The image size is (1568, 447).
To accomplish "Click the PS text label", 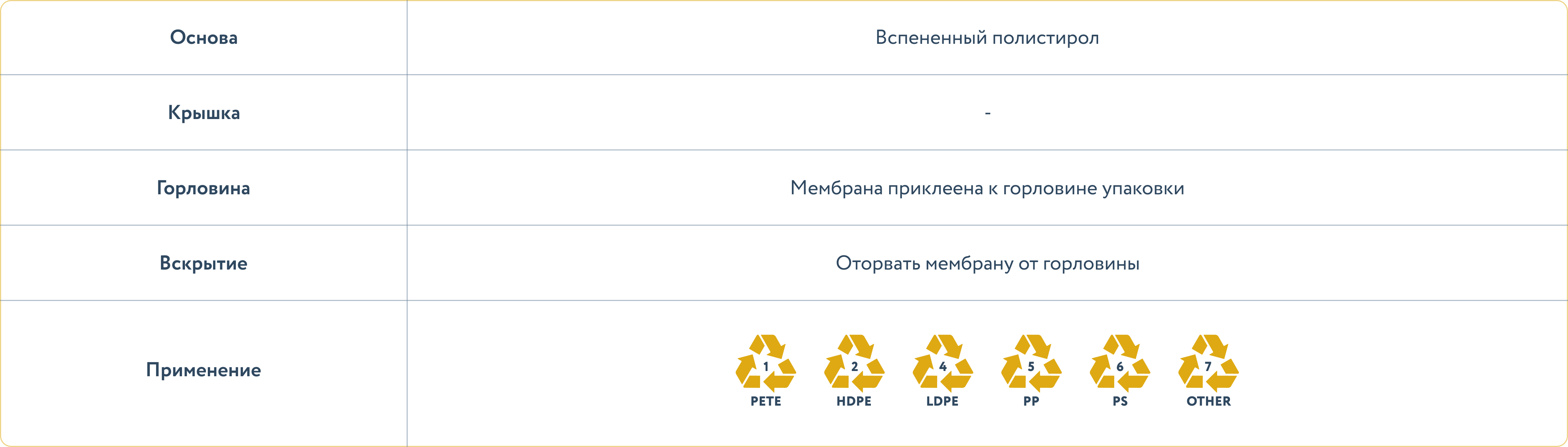I will point(1120,401).
